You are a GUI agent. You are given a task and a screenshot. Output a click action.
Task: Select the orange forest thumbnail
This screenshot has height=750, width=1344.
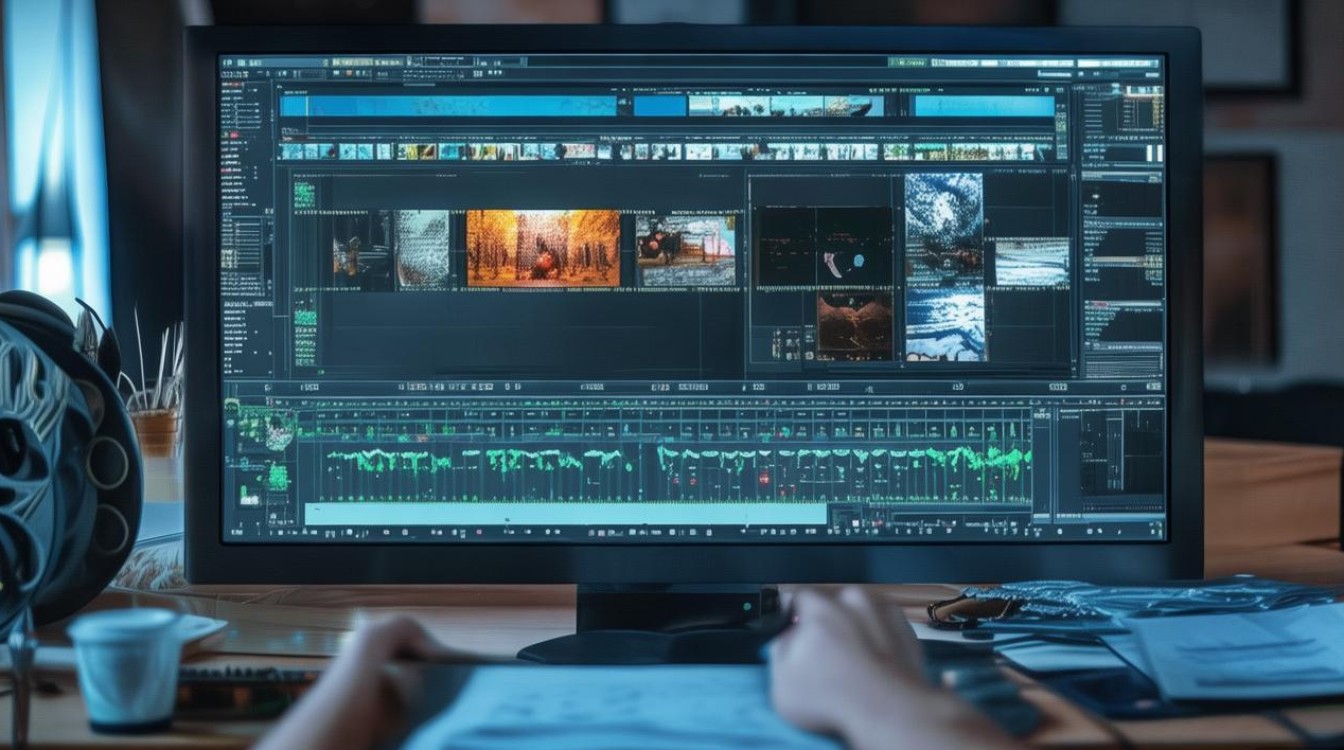click(x=543, y=247)
